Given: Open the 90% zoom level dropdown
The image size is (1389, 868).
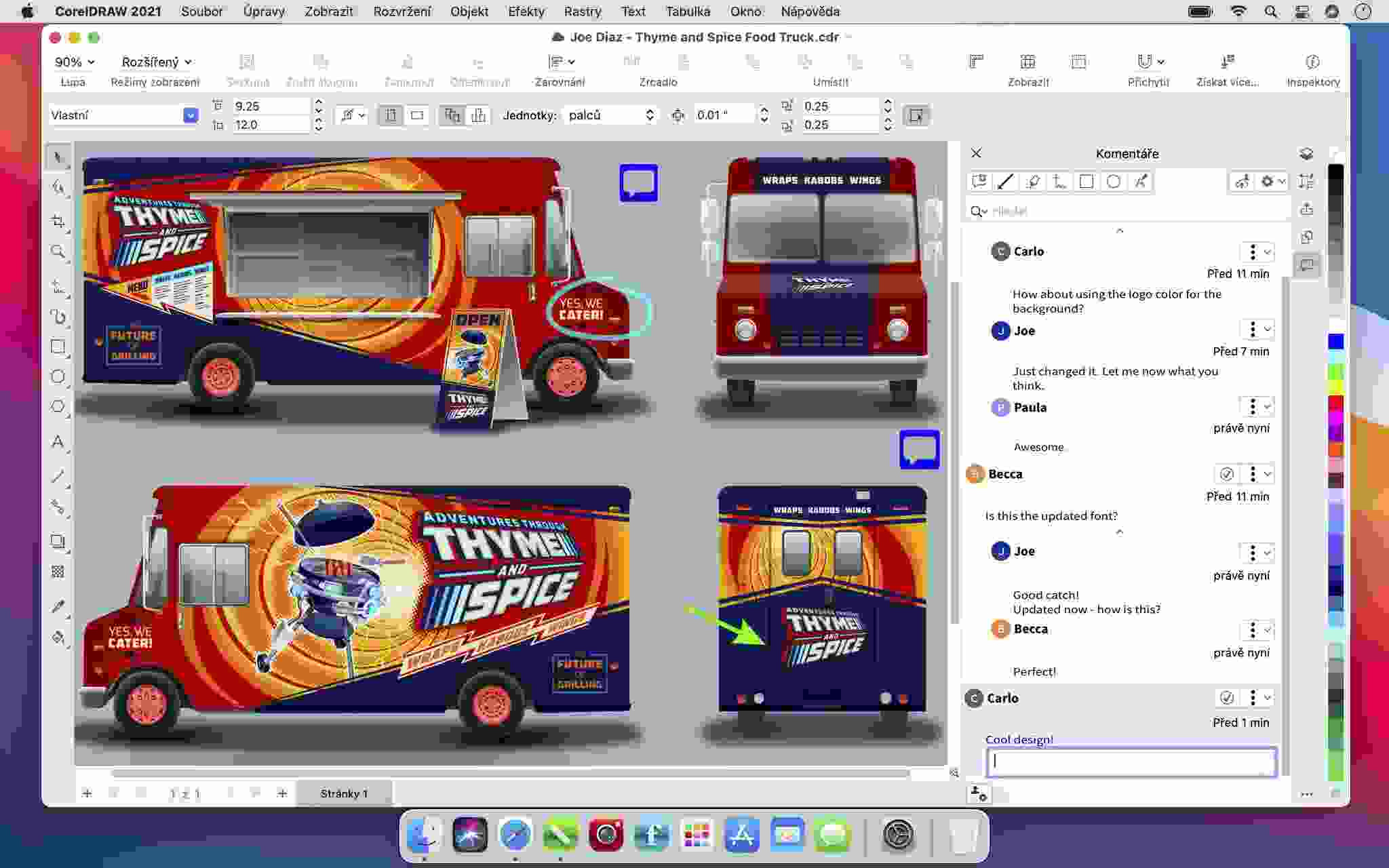Looking at the screenshot, I should click(x=75, y=62).
